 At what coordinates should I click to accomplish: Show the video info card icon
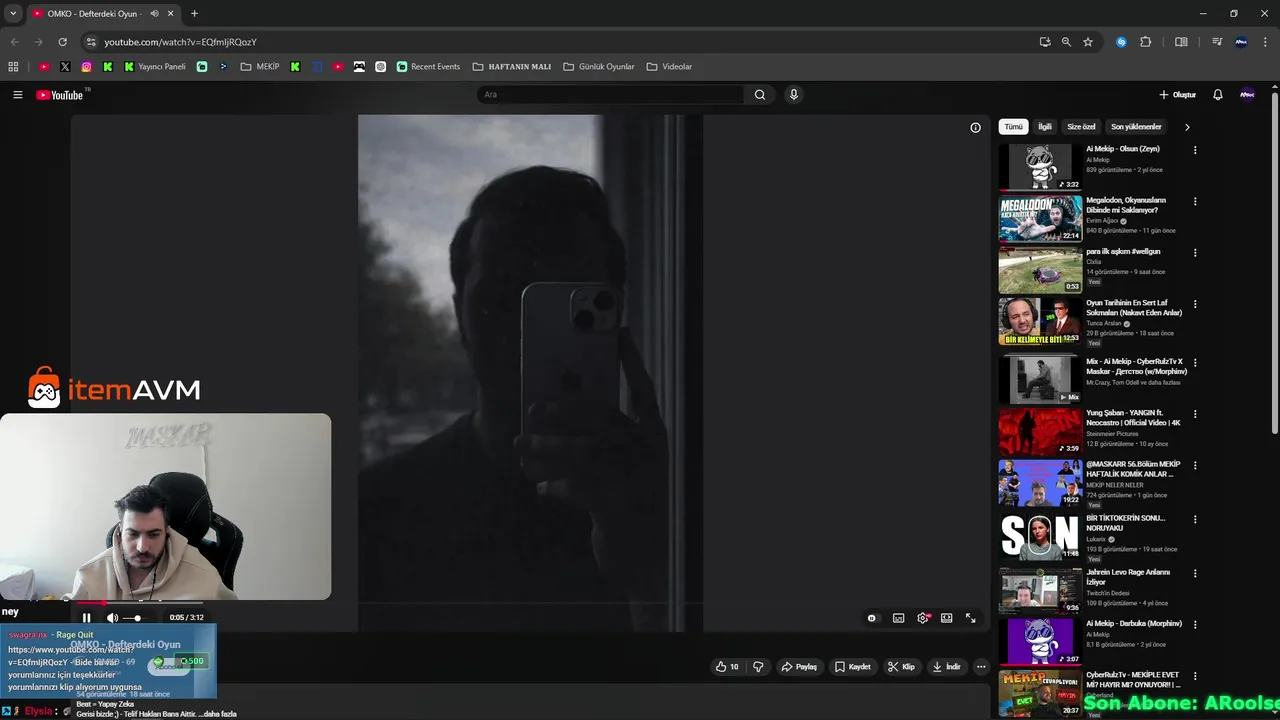975,127
